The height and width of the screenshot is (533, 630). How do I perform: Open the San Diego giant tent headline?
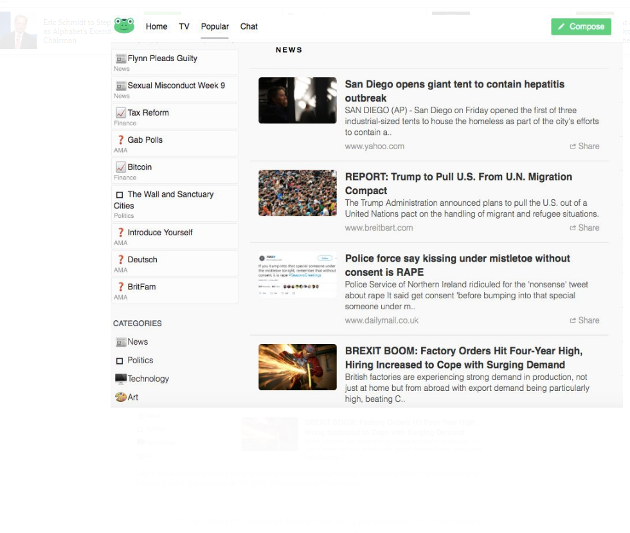pyautogui.click(x=454, y=91)
